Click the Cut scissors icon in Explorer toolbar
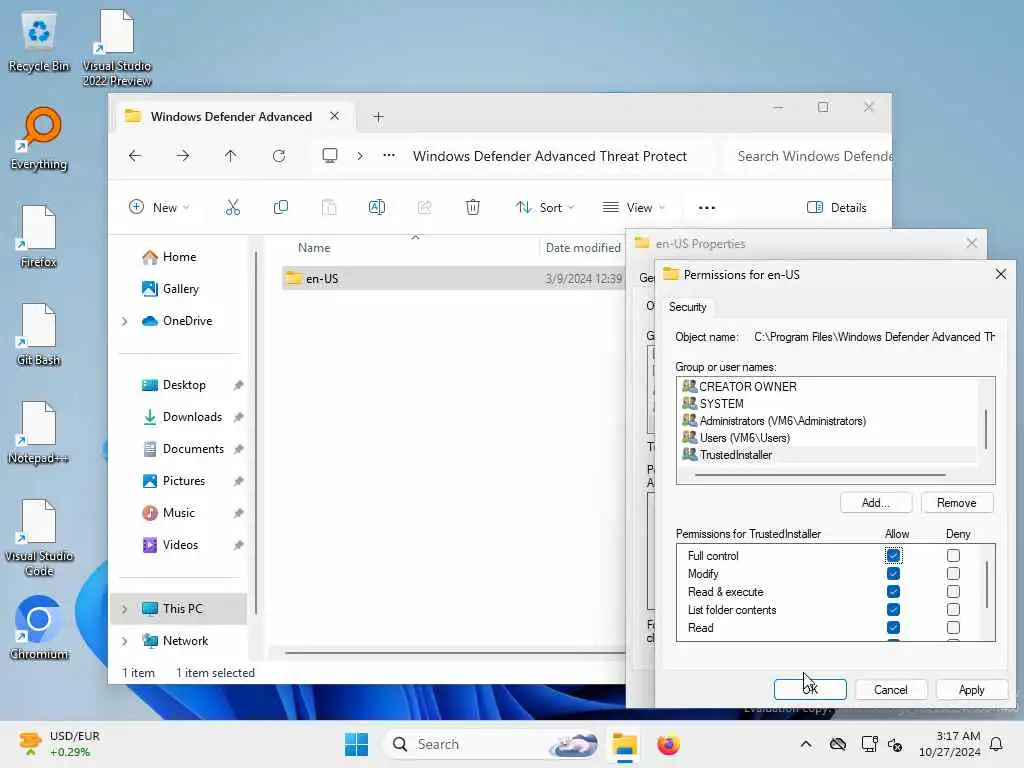 [x=232, y=208]
